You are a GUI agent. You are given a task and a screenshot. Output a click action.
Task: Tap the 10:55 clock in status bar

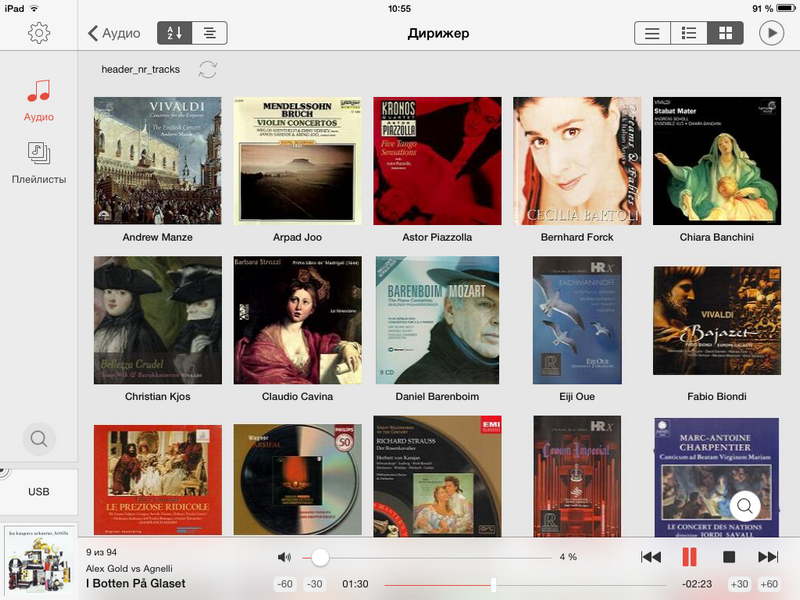pos(399,8)
